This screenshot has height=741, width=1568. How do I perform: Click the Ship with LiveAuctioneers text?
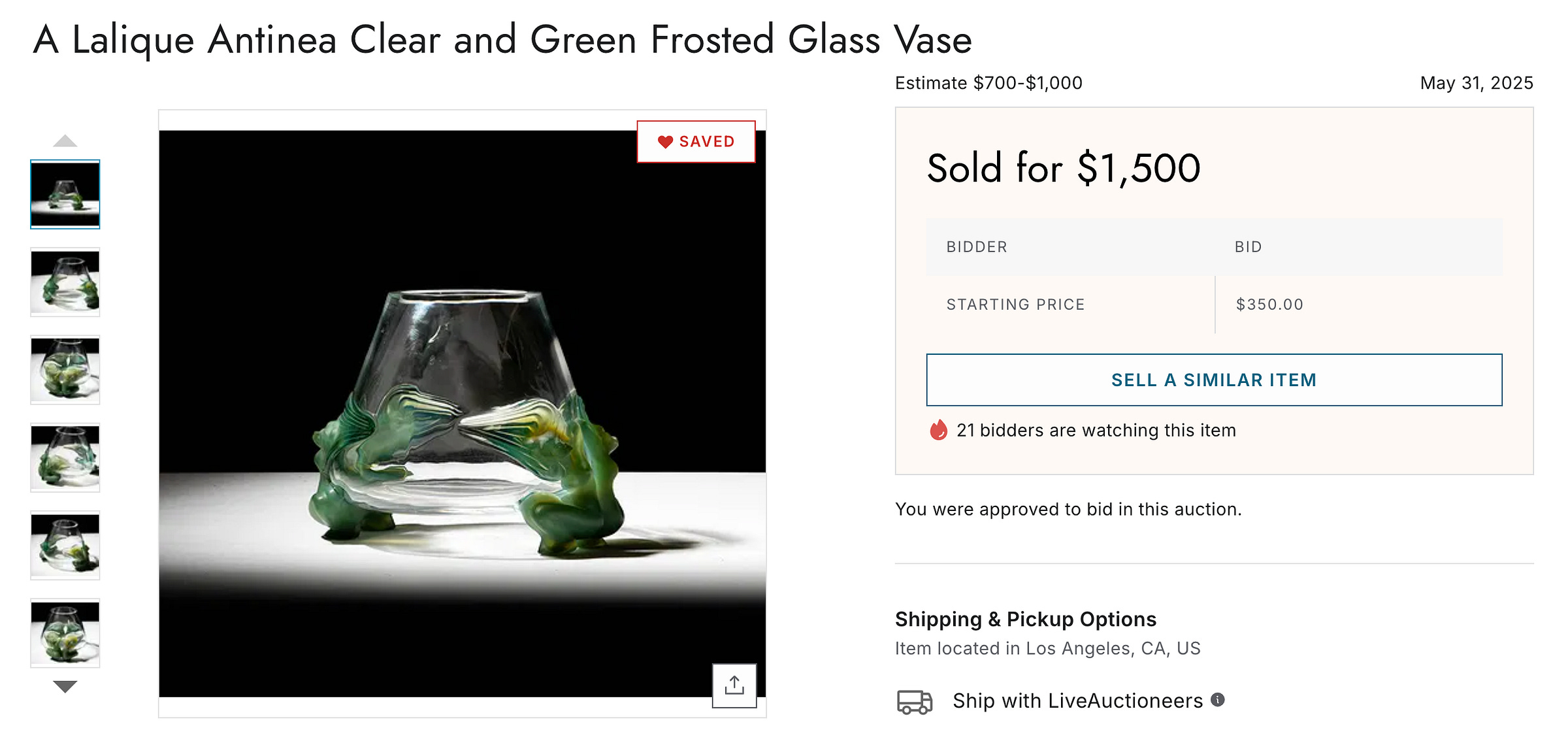1077,700
